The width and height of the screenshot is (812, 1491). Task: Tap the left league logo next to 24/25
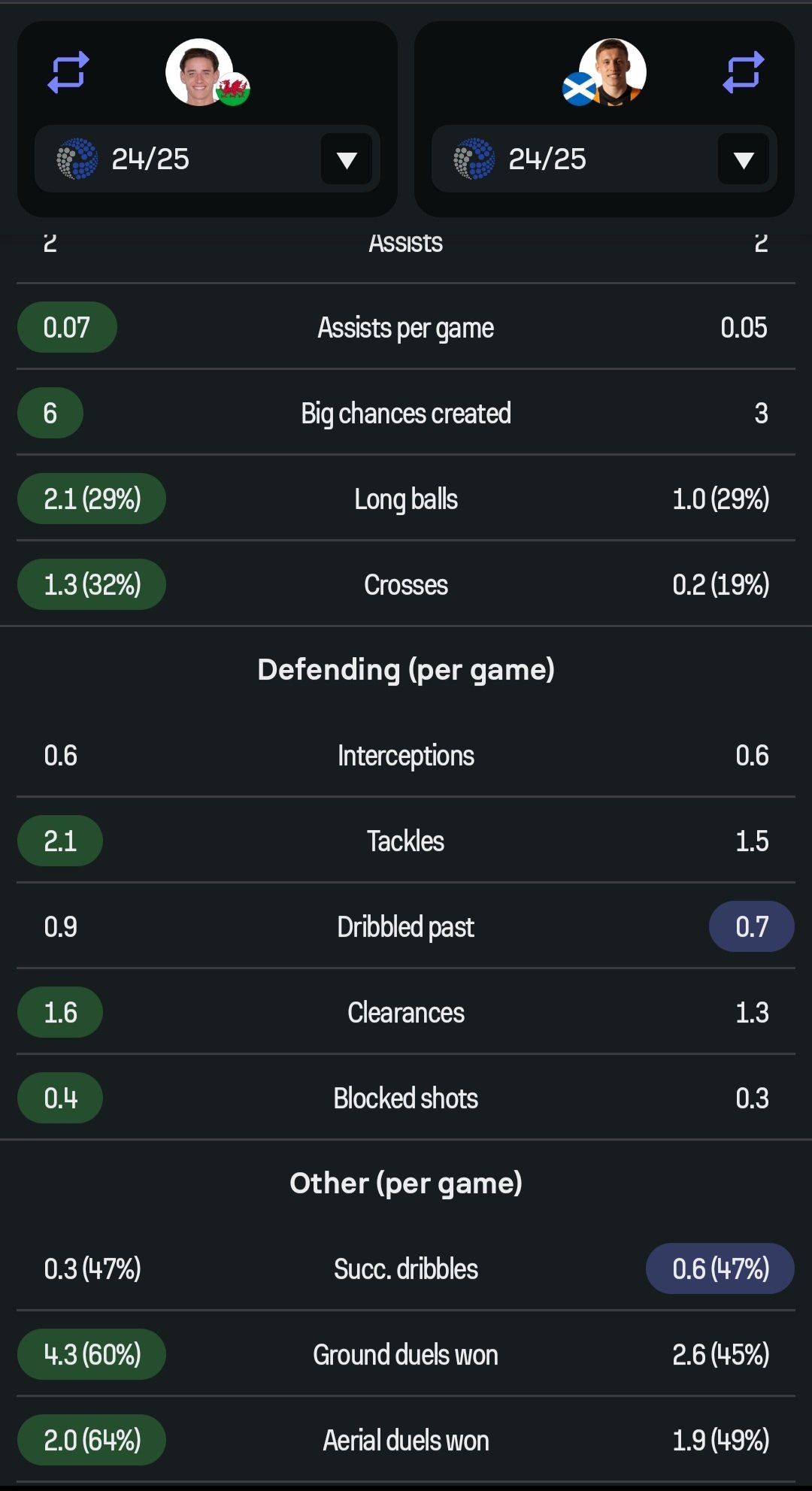pyautogui.click(x=77, y=159)
